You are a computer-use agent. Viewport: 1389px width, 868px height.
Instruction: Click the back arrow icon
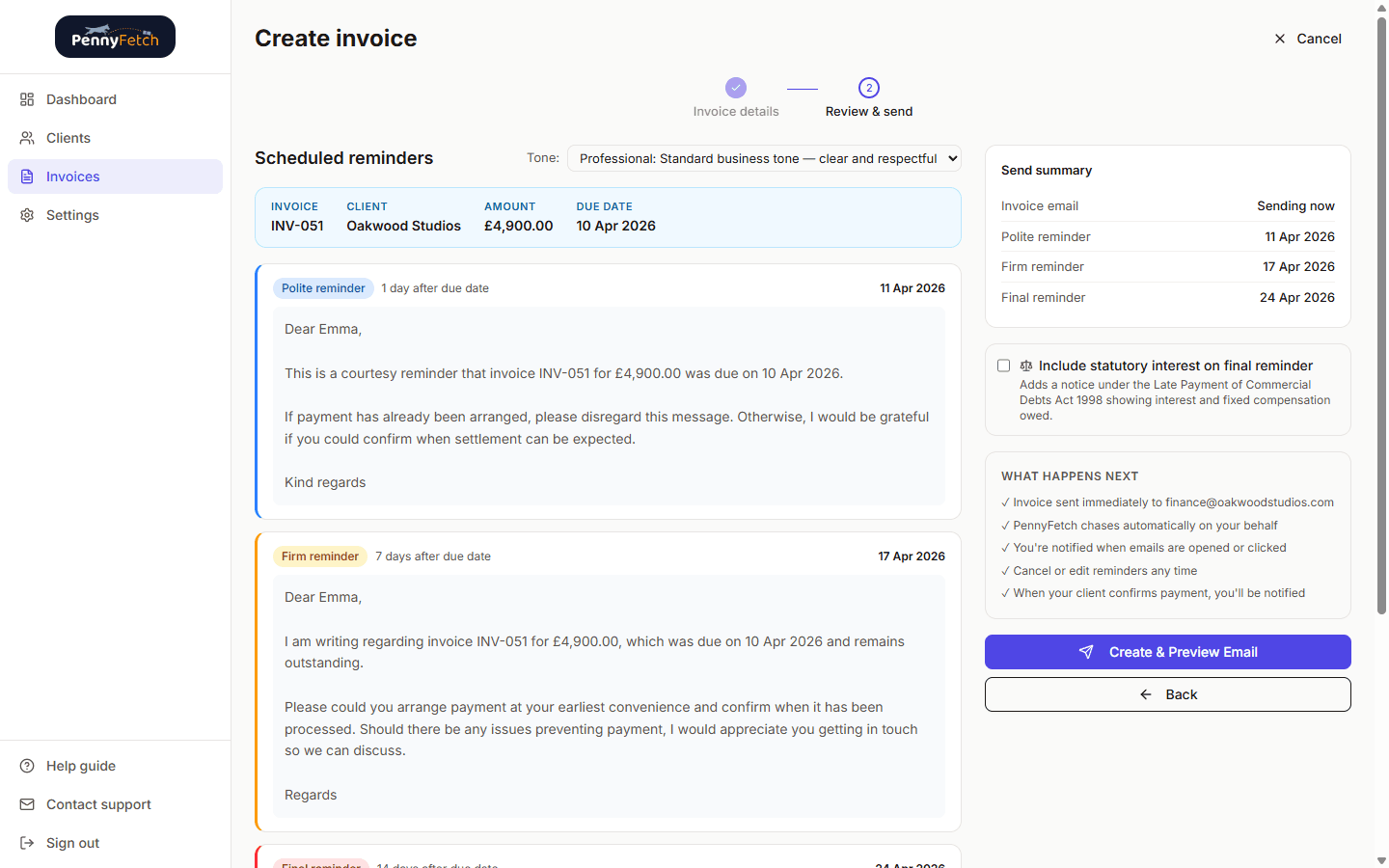point(1145,693)
